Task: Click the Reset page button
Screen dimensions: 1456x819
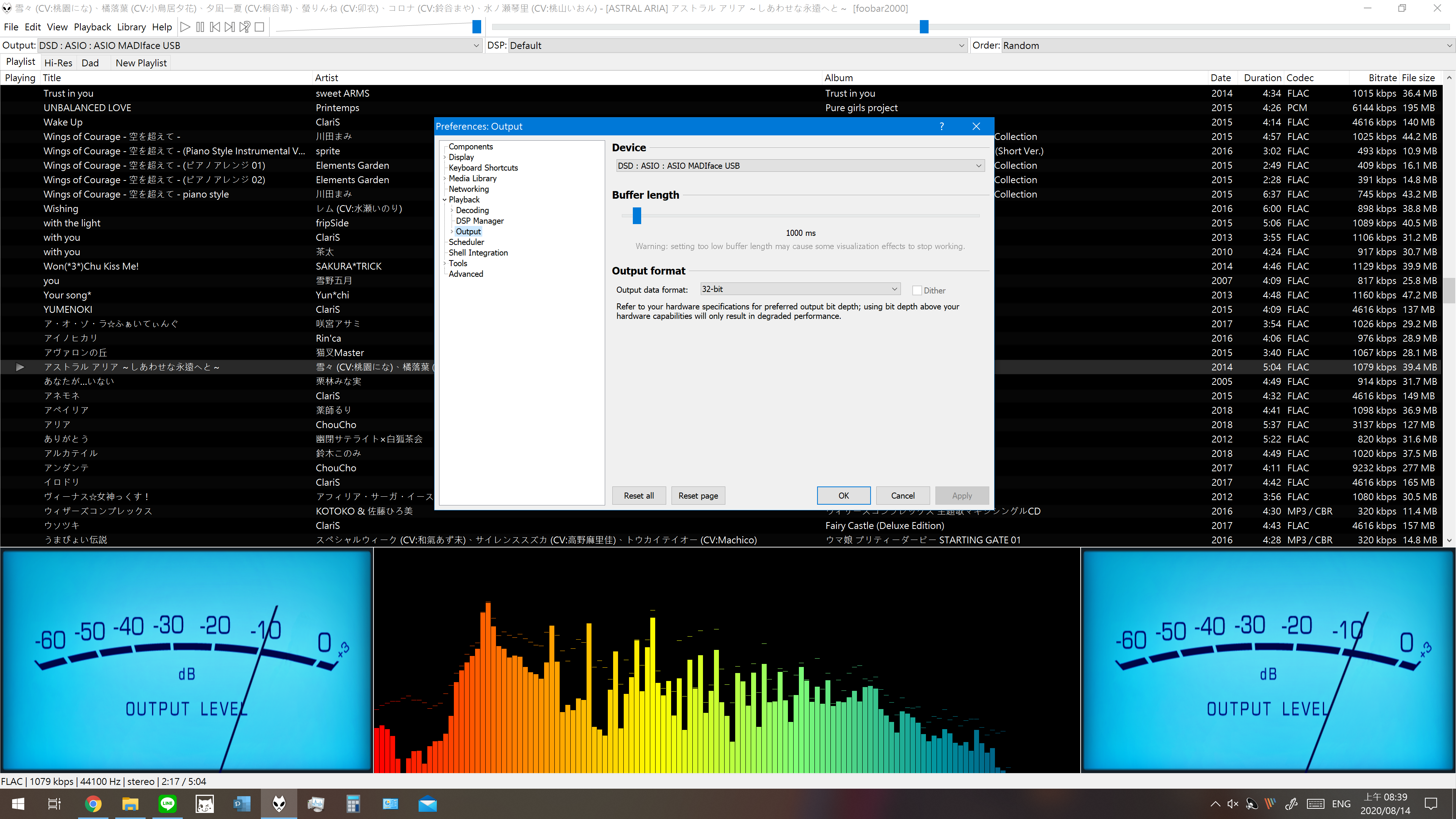Action: click(698, 496)
